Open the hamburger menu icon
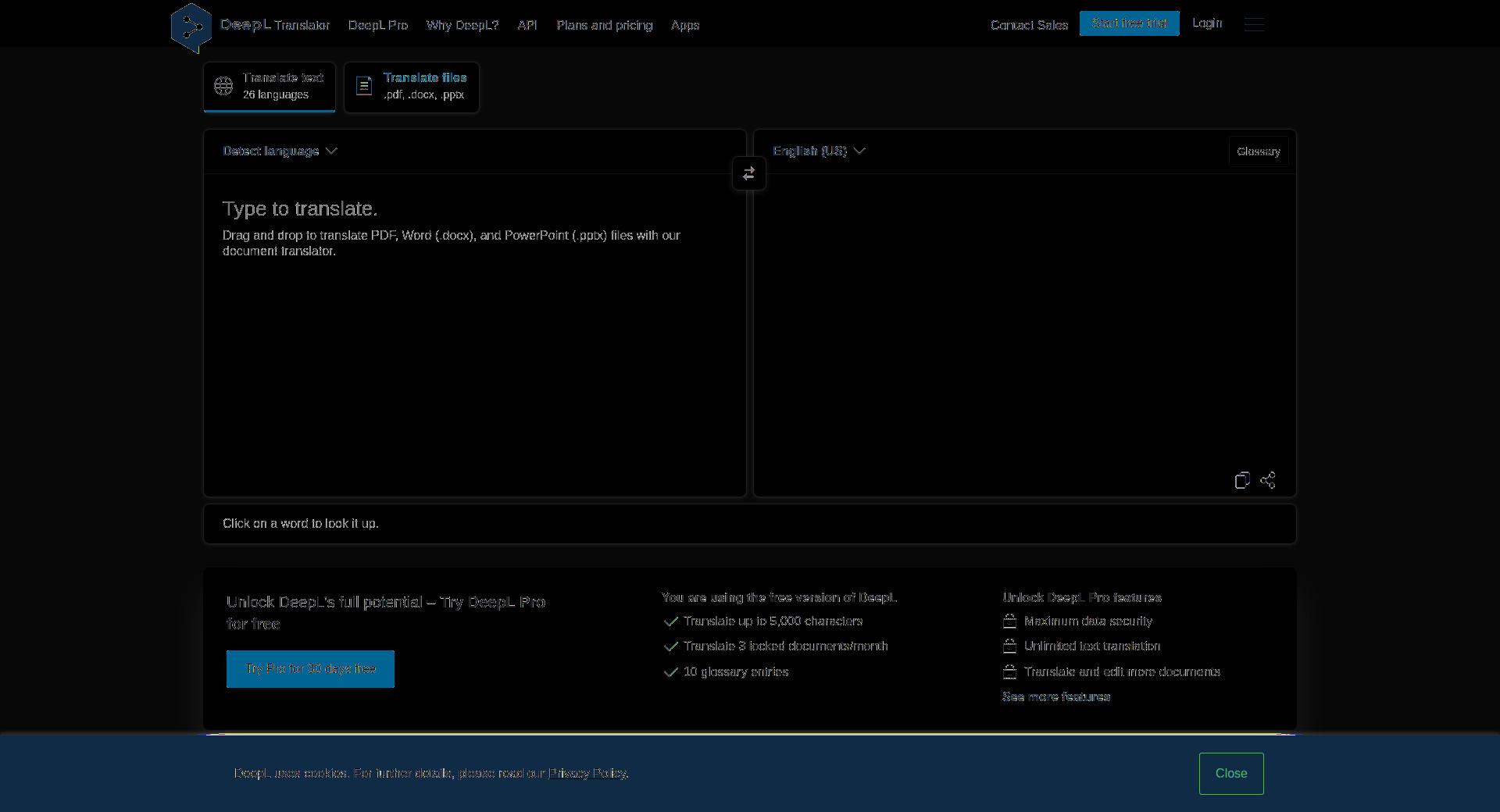 [x=1254, y=24]
